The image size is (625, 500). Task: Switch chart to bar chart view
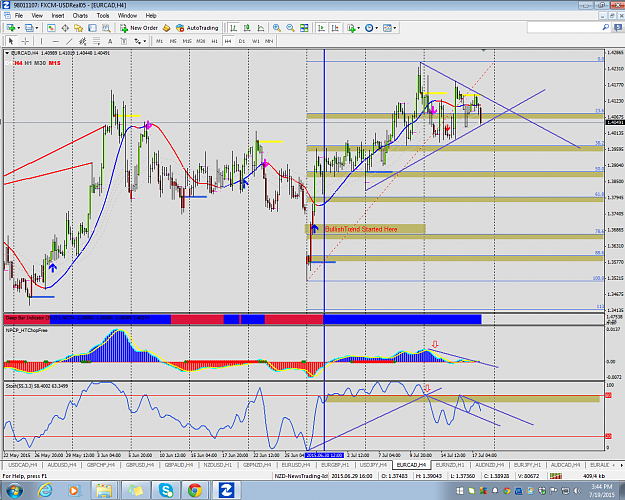(234, 28)
